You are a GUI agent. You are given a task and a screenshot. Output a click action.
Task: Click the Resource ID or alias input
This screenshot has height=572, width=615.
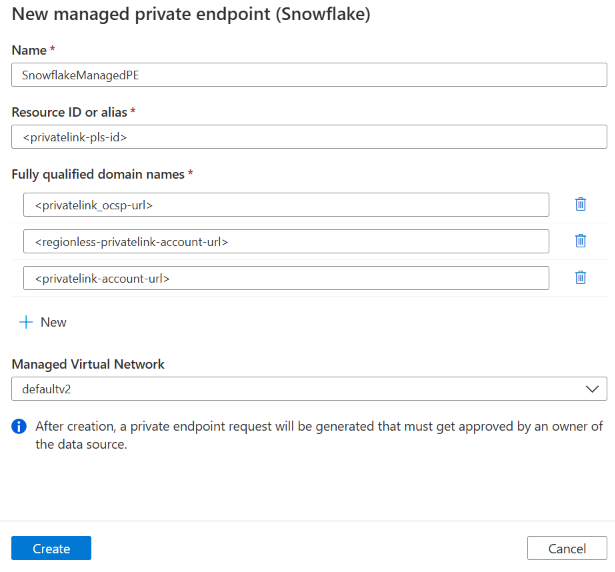(x=309, y=137)
